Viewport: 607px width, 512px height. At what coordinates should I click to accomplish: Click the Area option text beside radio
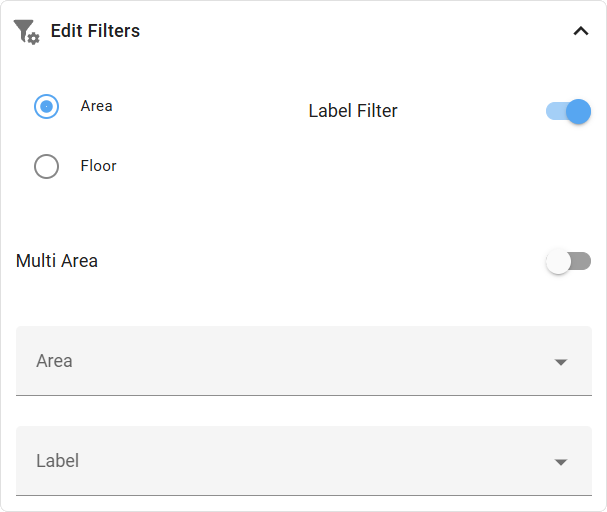click(x=96, y=106)
